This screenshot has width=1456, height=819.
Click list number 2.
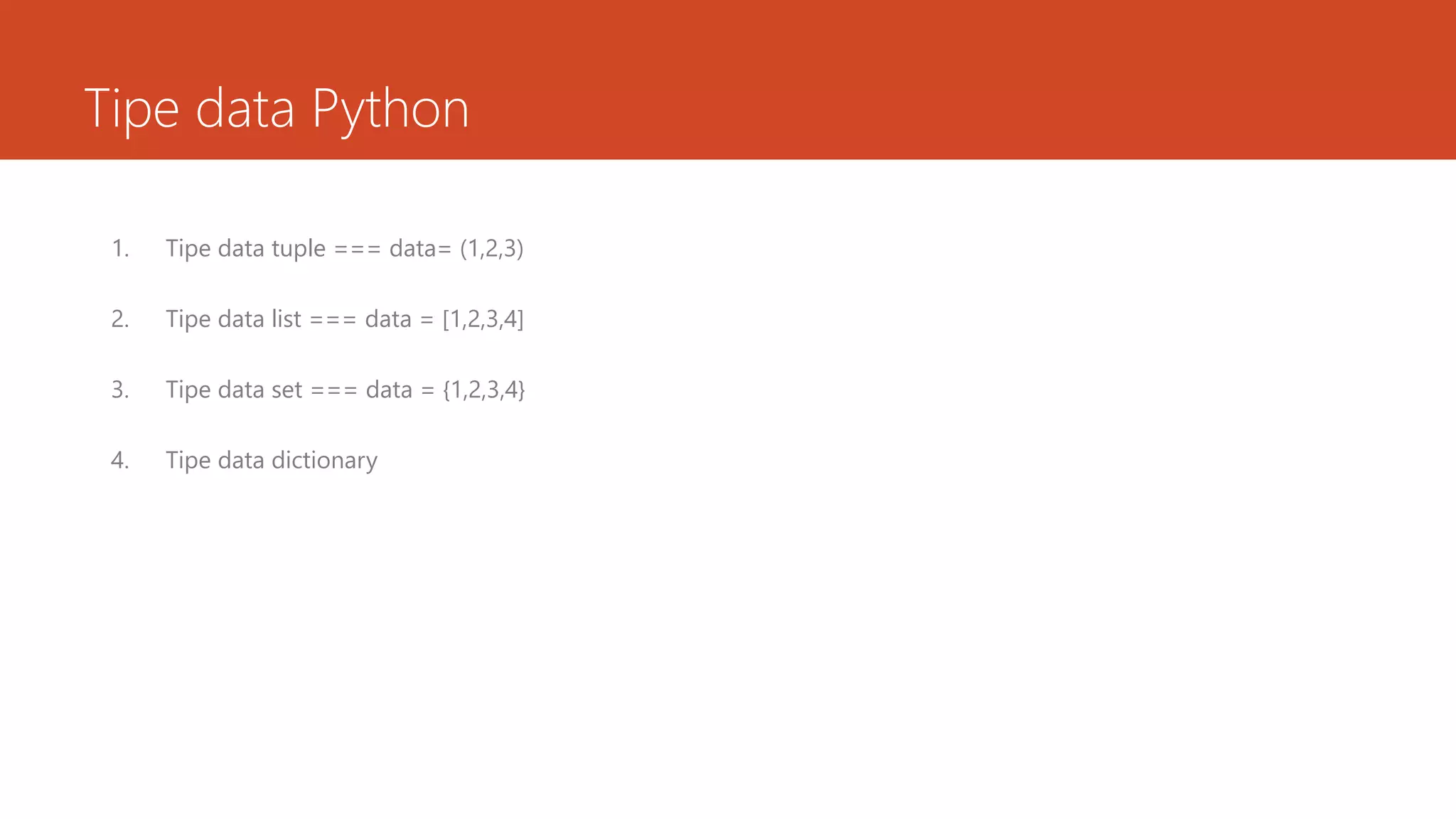(x=120, y=319)
